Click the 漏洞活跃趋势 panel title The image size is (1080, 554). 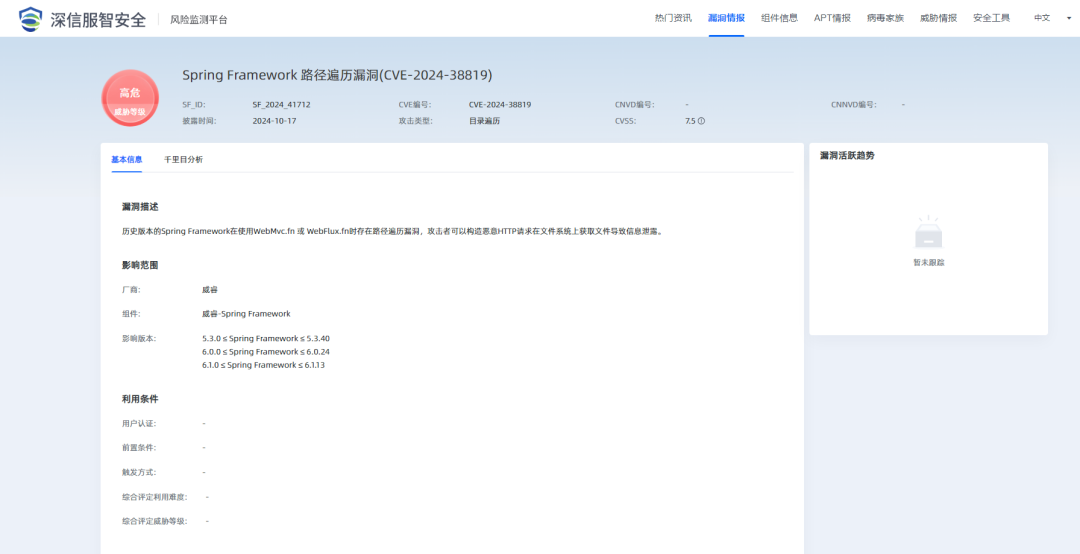[x=847, y=156]
